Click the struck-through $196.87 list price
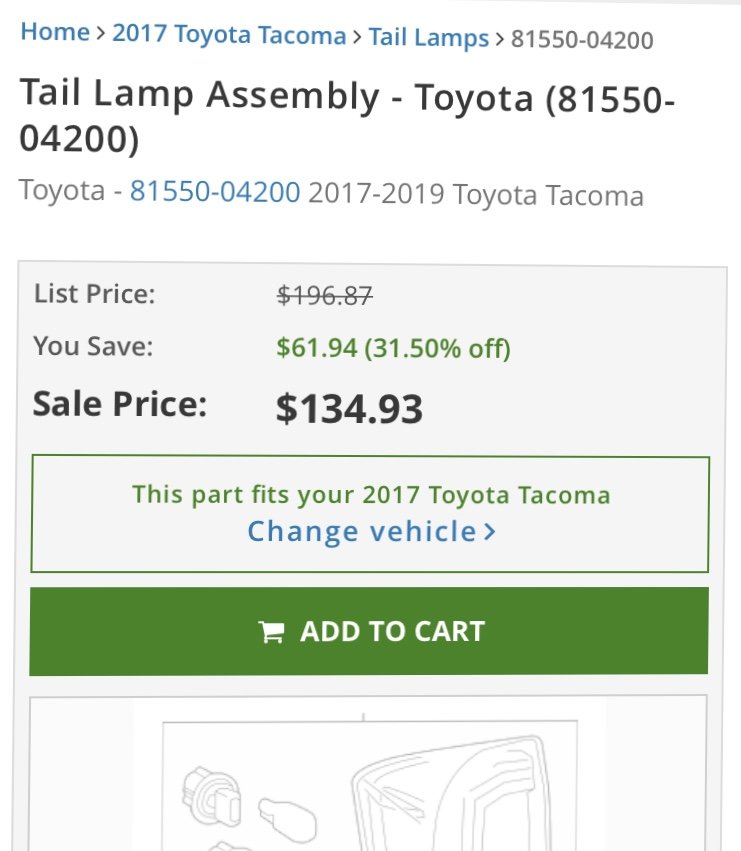Image resolution: width=741 pixels, height=851 pixels. (325, 296)
